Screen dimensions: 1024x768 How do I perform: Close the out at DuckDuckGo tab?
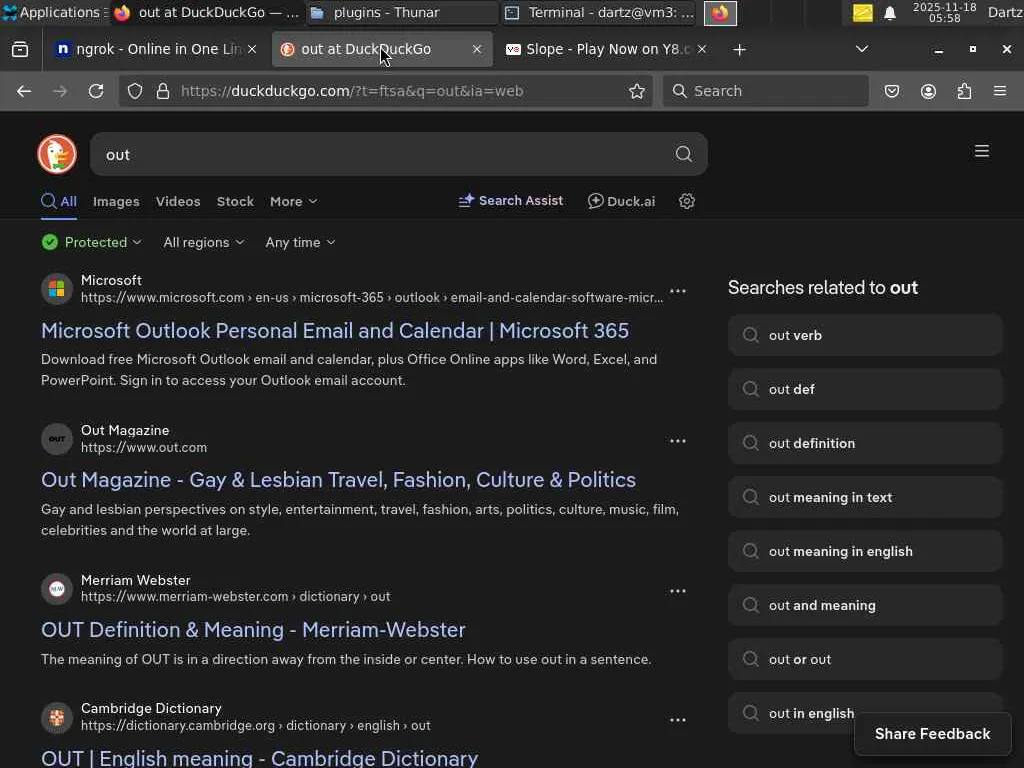point(477,50)
